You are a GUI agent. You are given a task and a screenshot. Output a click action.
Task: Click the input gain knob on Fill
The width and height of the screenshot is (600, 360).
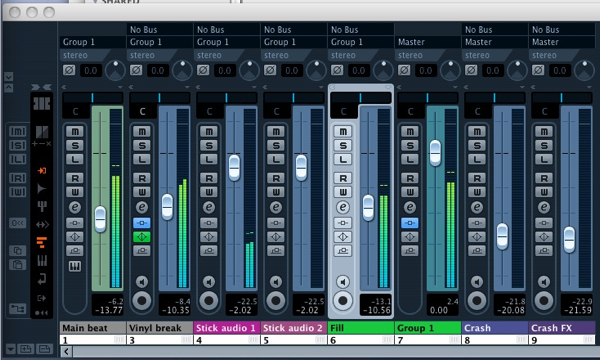click(x=383, y=70)
